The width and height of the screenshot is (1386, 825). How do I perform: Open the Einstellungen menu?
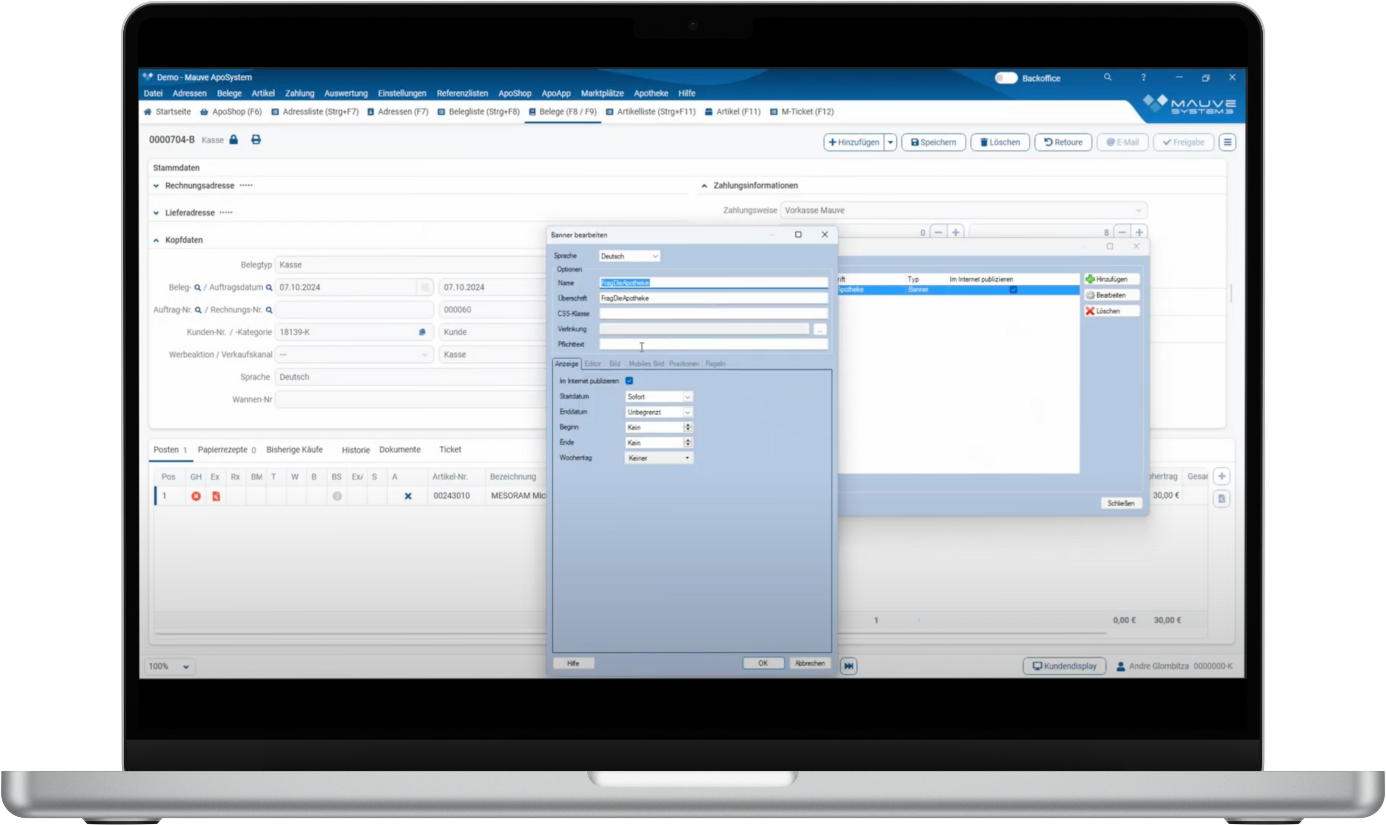pyautogui.click(x=402, y=93)
